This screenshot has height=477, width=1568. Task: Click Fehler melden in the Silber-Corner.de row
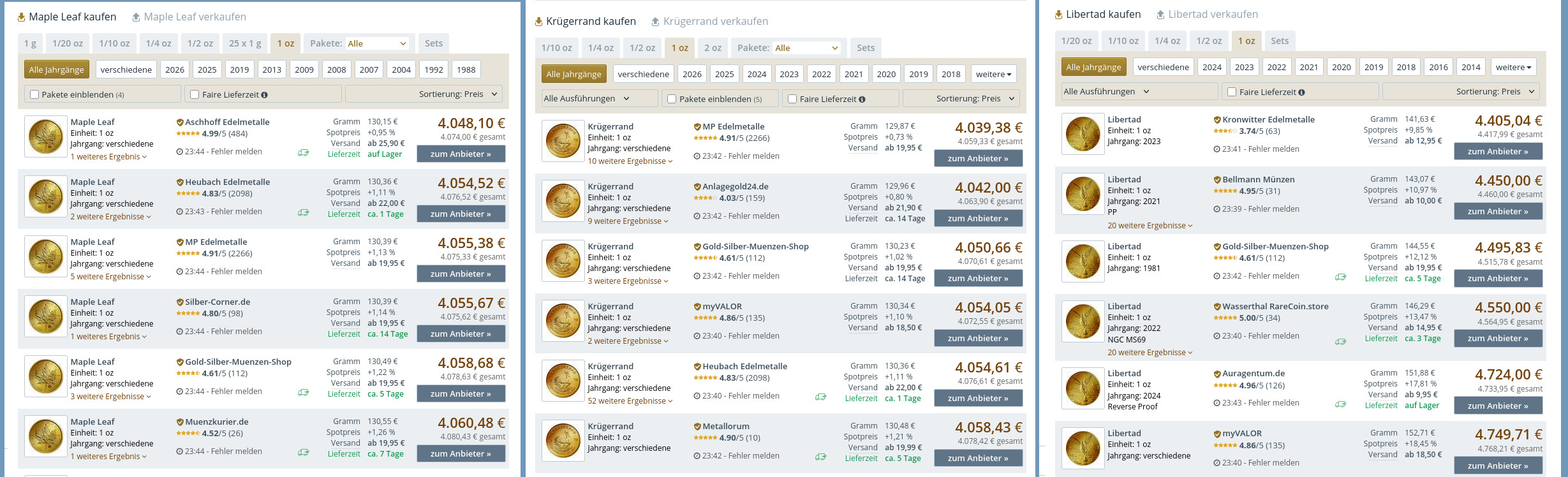coord(237,332)
